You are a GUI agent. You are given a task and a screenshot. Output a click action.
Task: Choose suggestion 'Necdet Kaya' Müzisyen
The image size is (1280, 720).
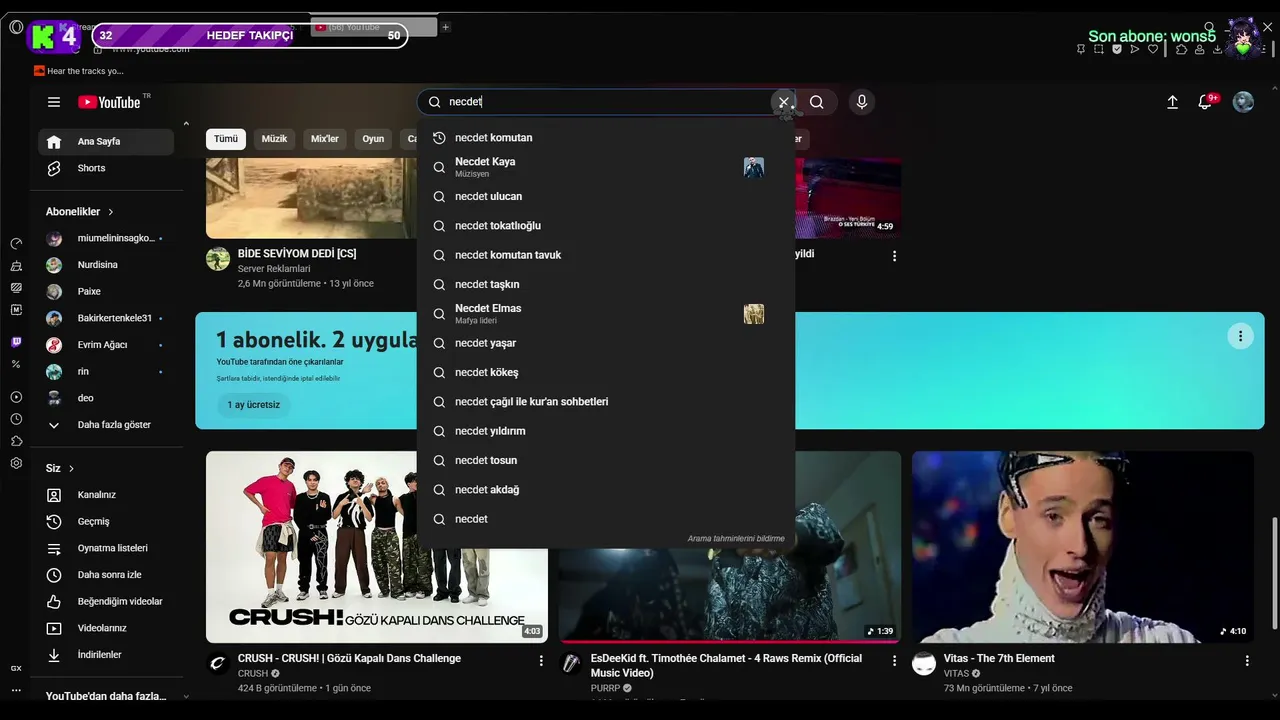click(x=606, y=167)
